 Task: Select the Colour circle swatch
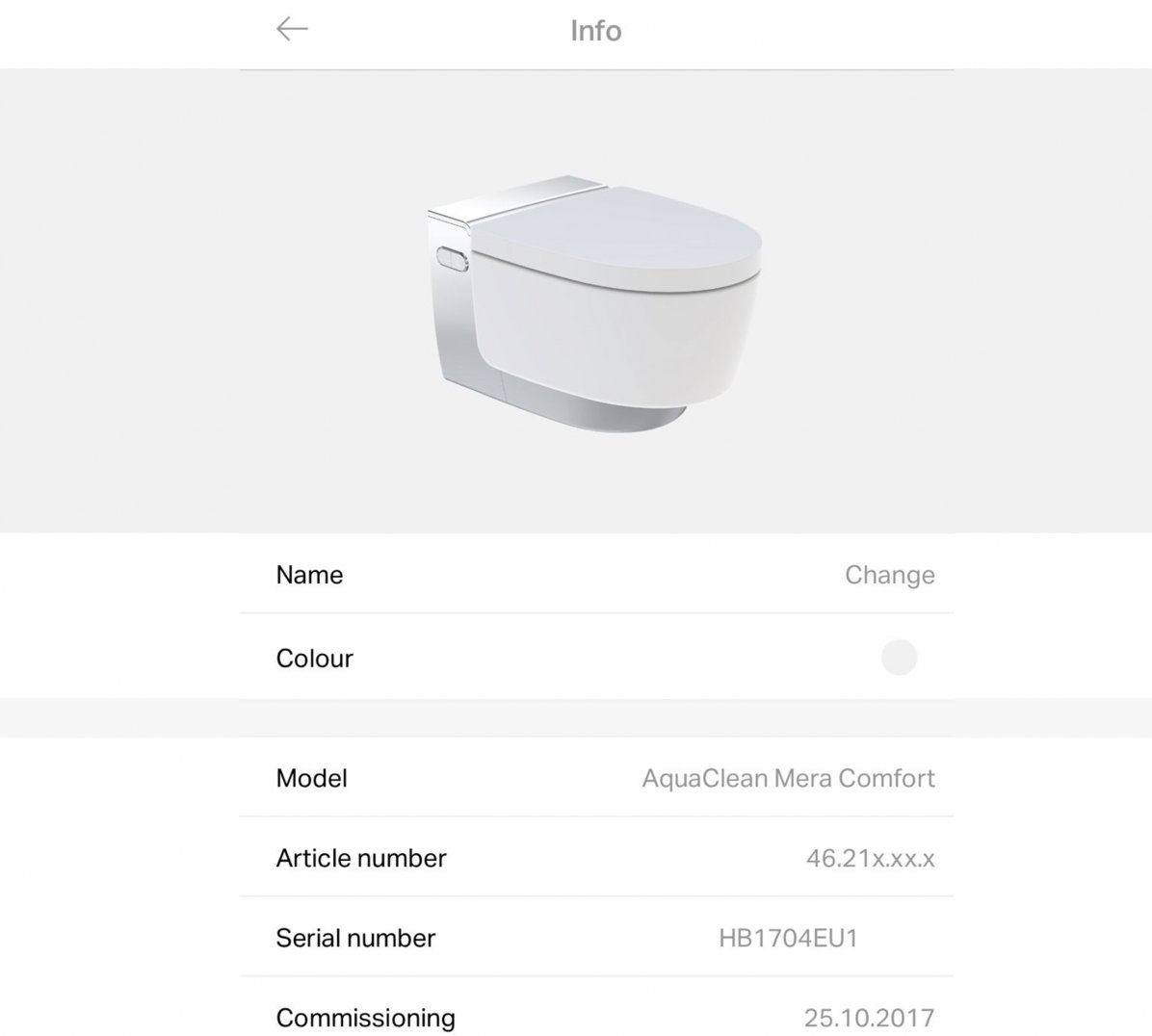tap(899, 658)
